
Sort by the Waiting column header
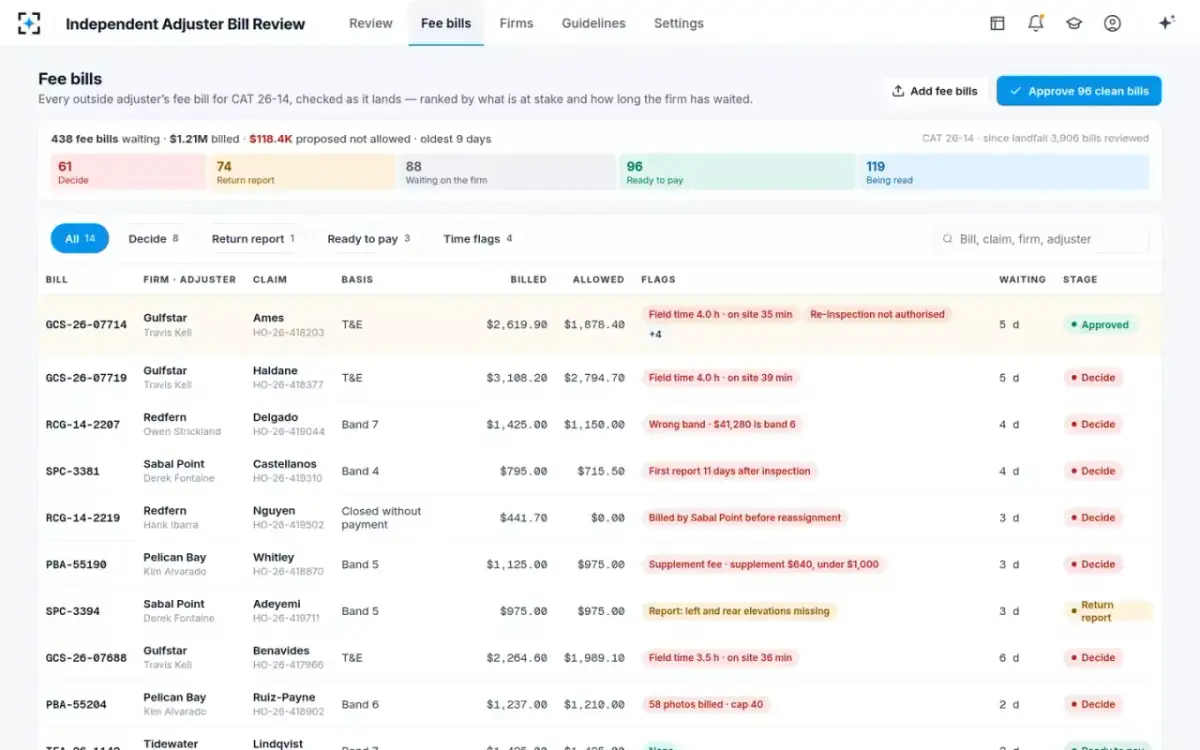tap(1022, 280)
